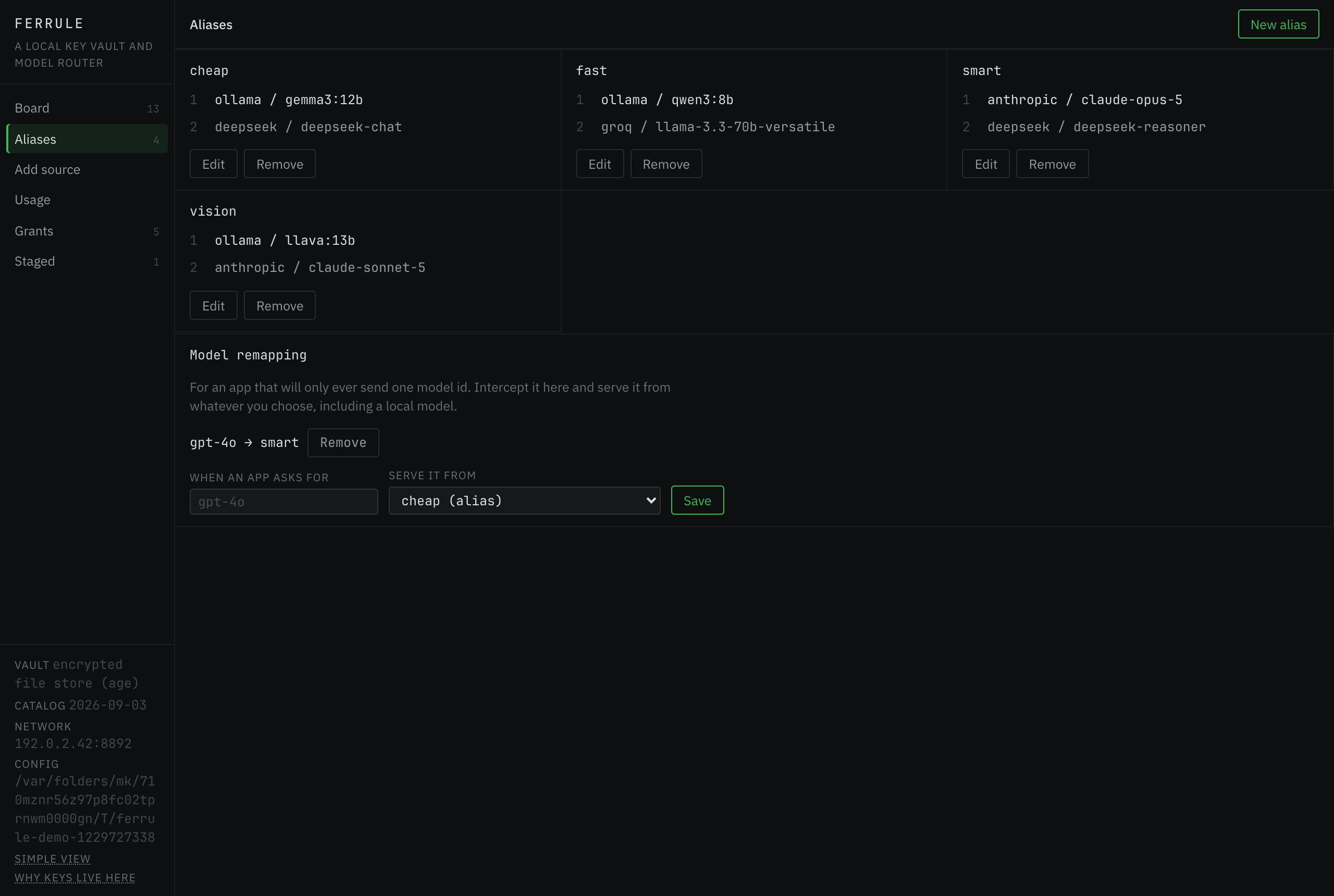
Task: Click 'ollama / llava:13b' row
Action: click(285, 240)
